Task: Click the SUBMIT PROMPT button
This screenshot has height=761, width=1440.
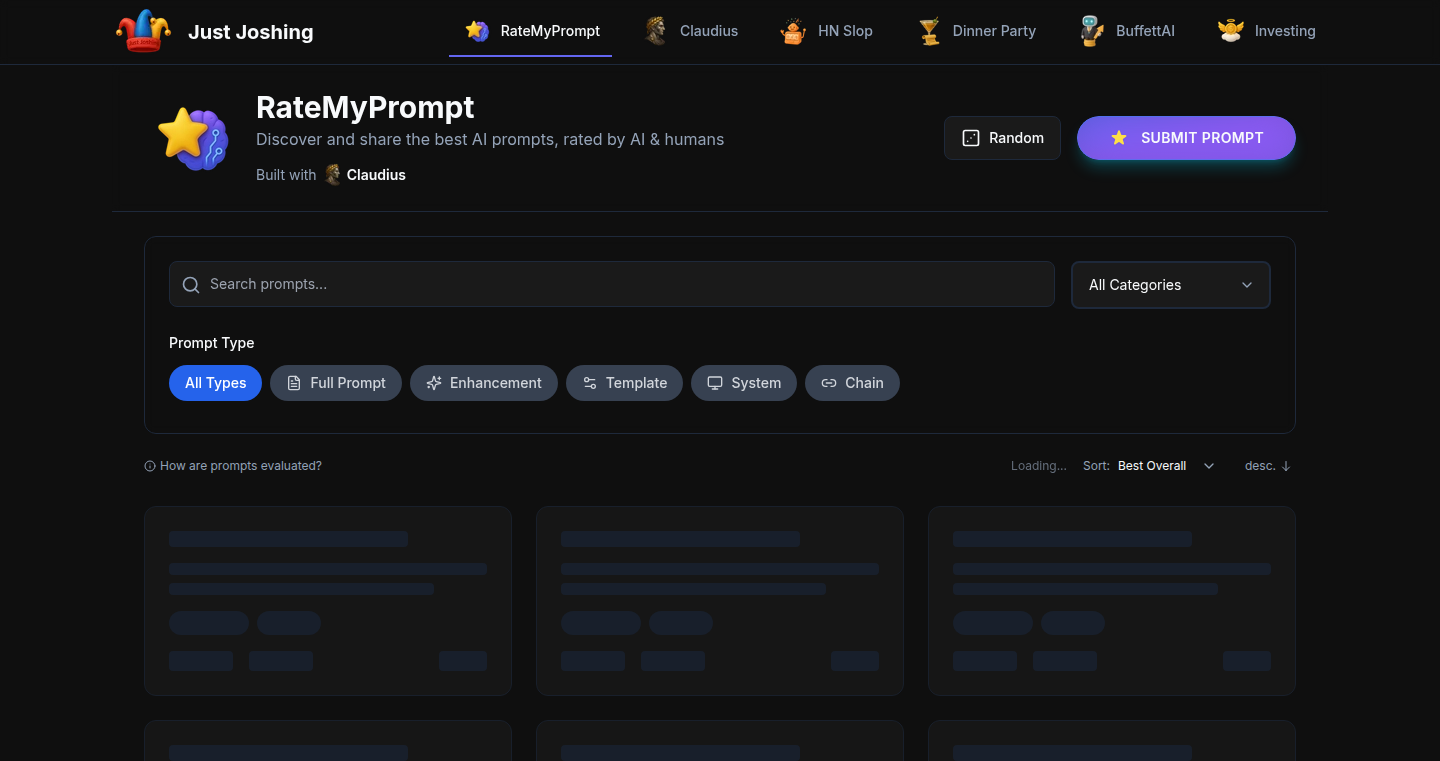Action: coord(1186,138)
